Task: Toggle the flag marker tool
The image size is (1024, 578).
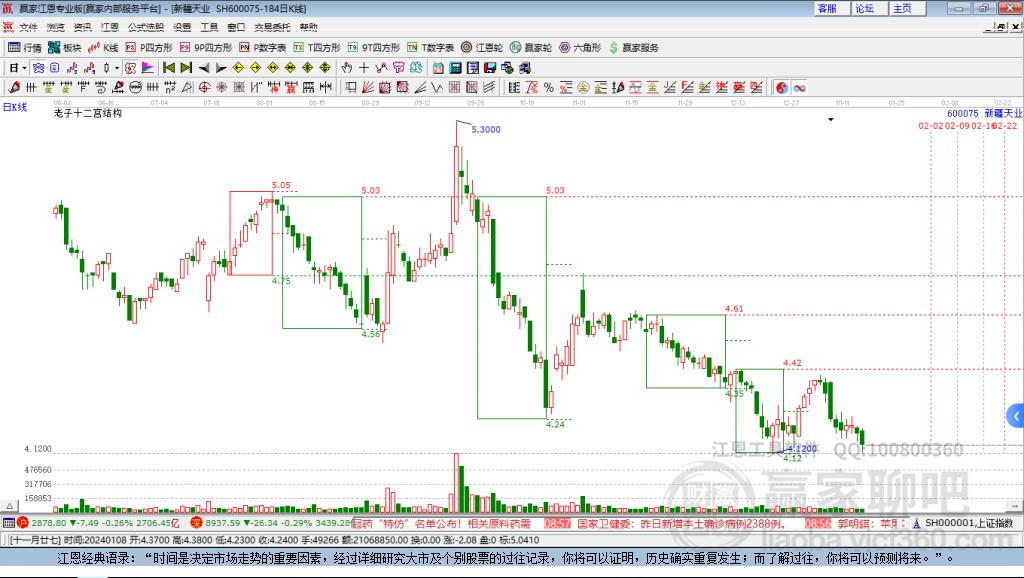Action: click(x=148, y=68)
